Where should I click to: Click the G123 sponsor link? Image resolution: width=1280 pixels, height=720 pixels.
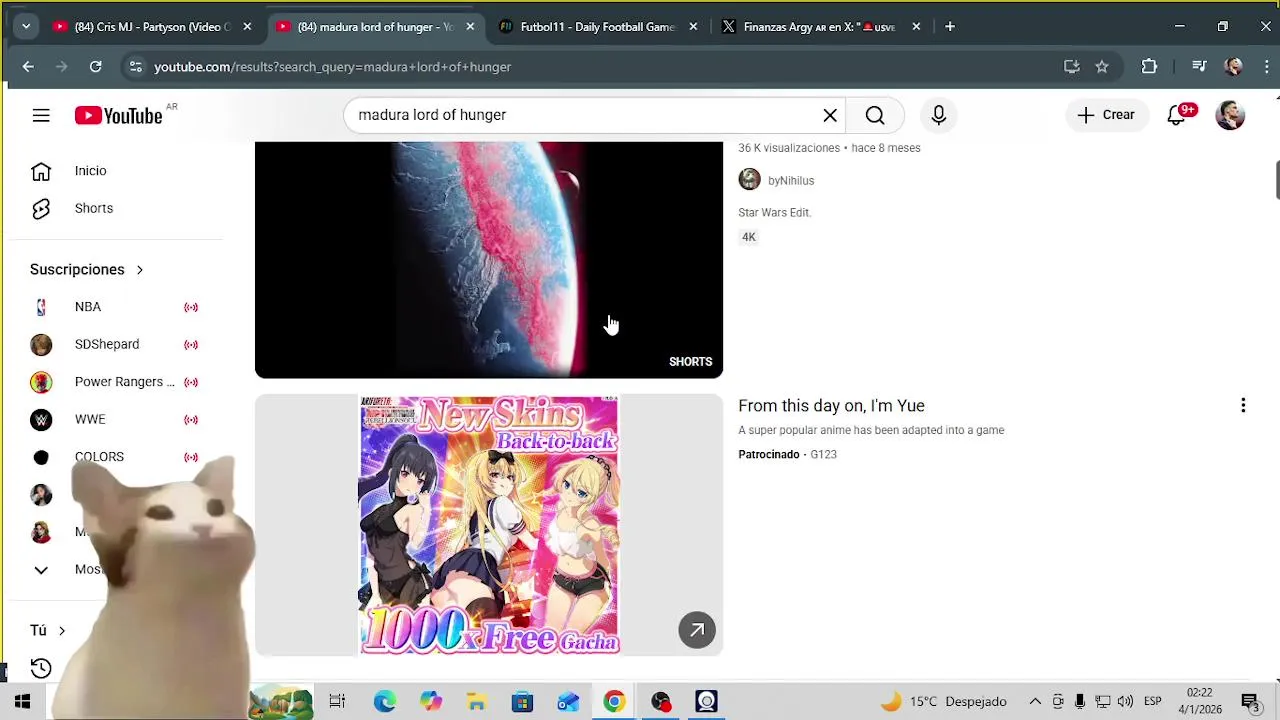[x=823, y=455]
